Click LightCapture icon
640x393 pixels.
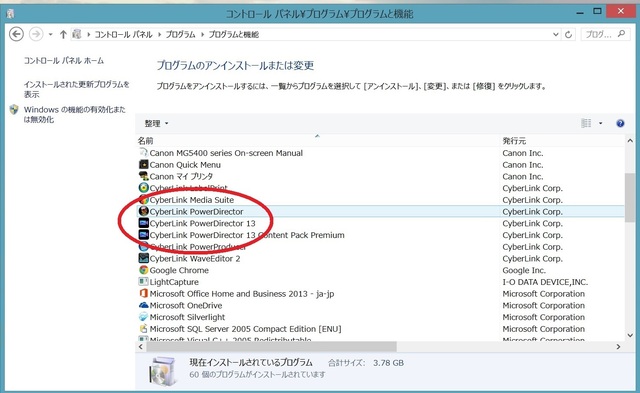(143, 282)
